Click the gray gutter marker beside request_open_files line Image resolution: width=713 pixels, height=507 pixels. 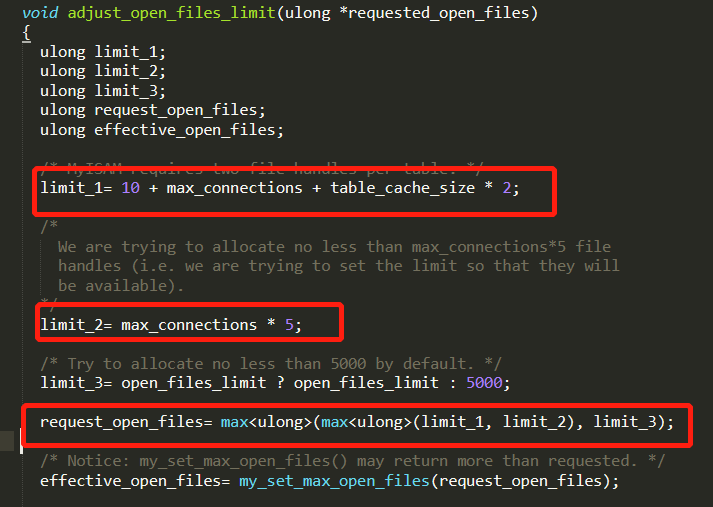7,441
